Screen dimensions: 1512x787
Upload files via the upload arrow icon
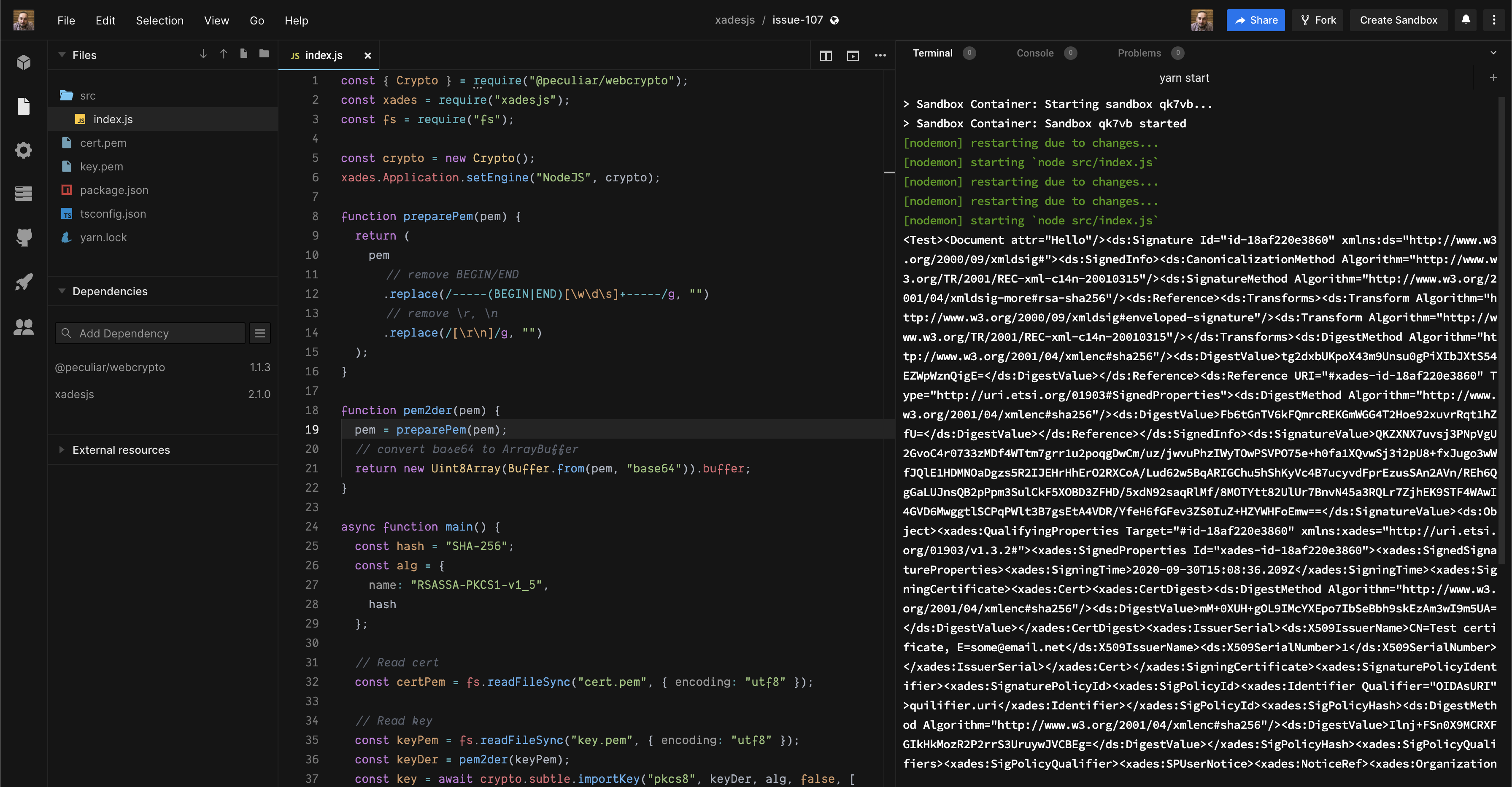pyautogui.click(x=224, y=54)
